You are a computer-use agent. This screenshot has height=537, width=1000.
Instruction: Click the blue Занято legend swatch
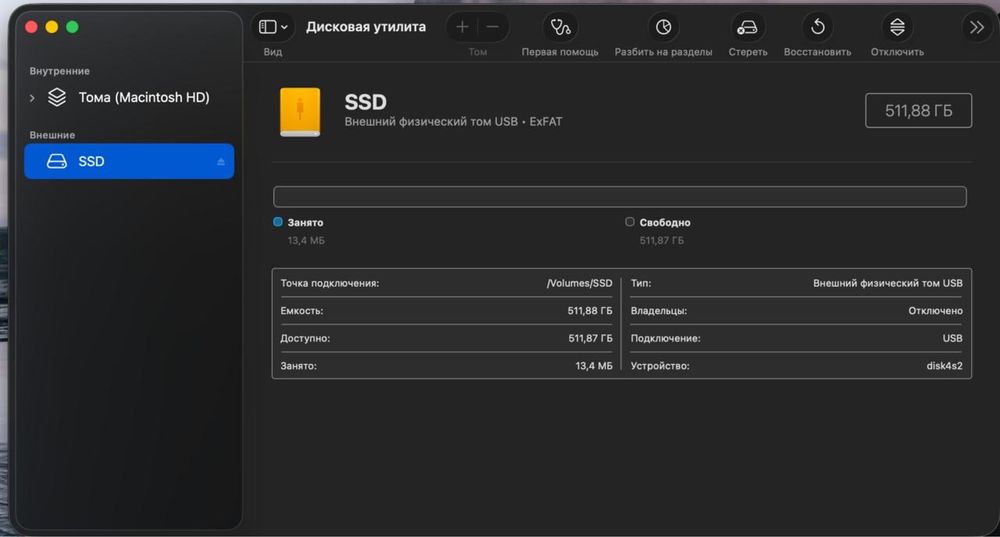pos(277,222)
